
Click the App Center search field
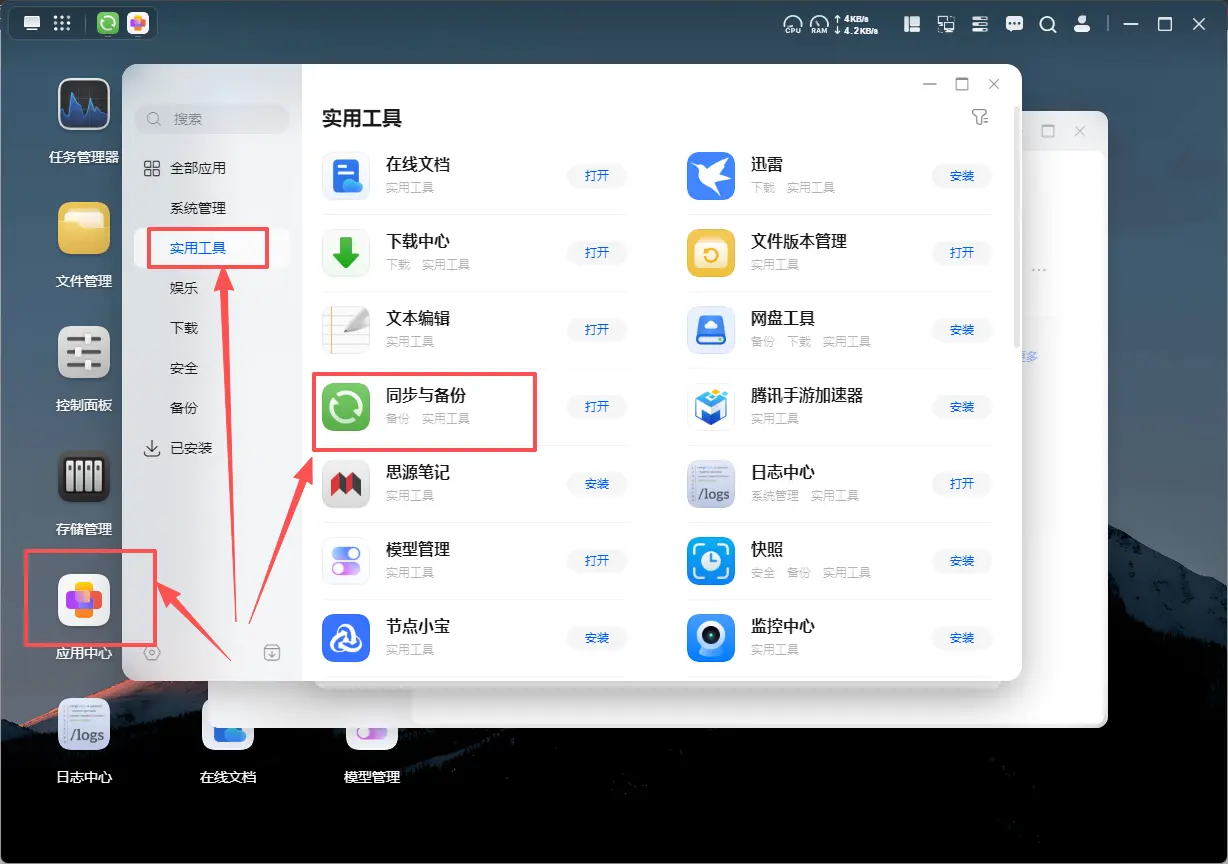pyautogui.click(x=212, y=119)
